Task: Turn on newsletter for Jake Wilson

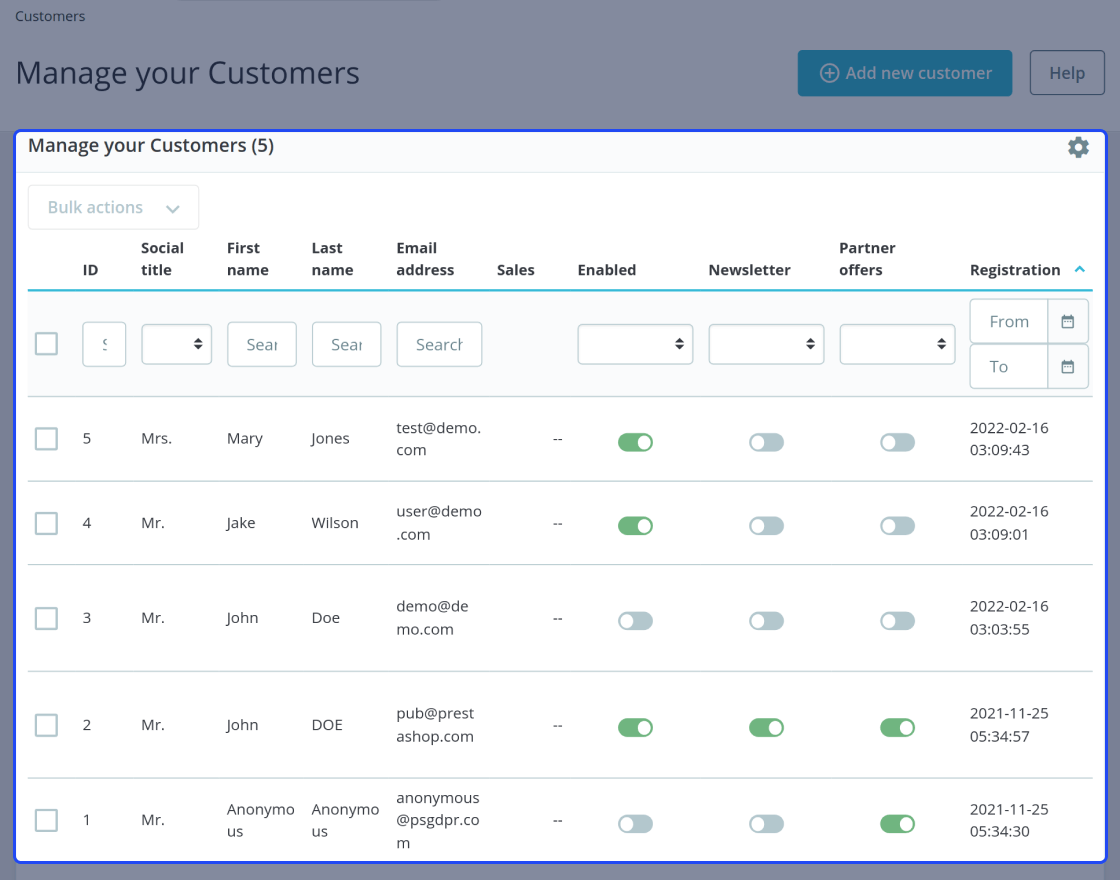Action: click(x=766, y=526)
